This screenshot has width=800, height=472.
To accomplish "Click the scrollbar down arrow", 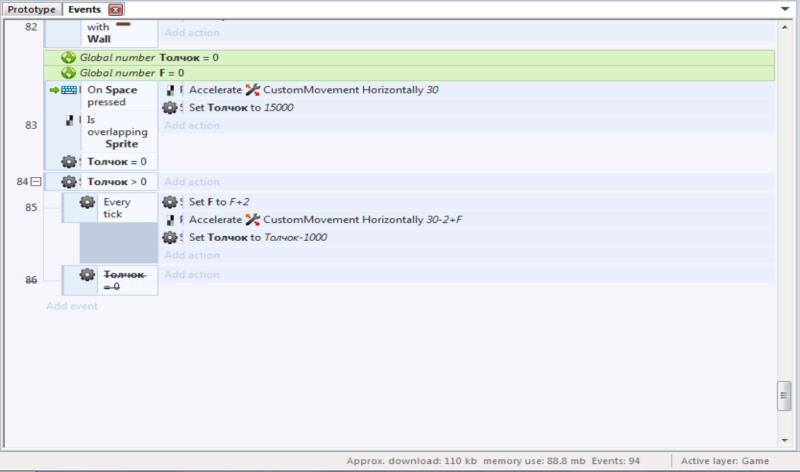I will pos(785,439).
